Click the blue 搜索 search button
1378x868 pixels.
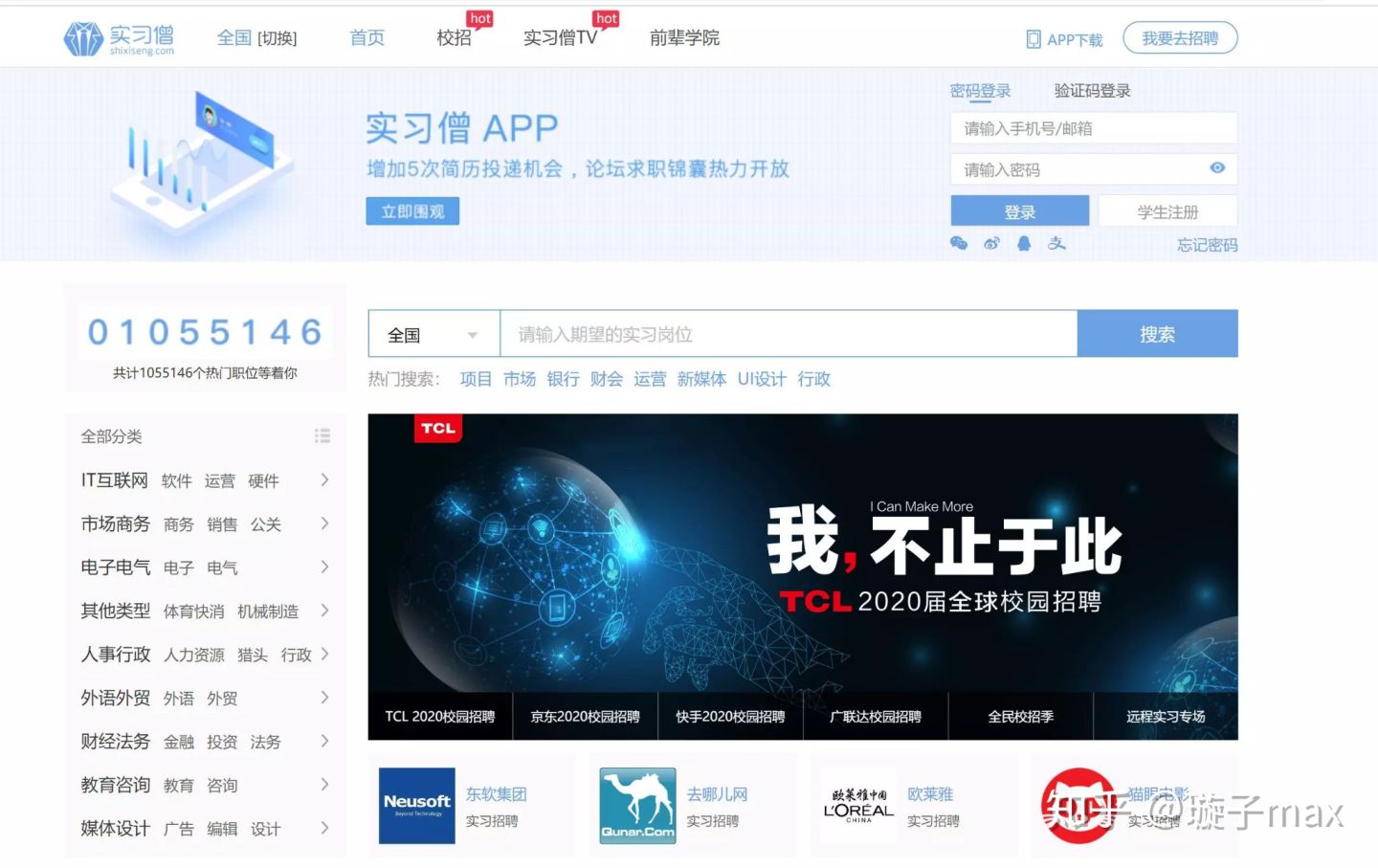tap(1157, 333)
